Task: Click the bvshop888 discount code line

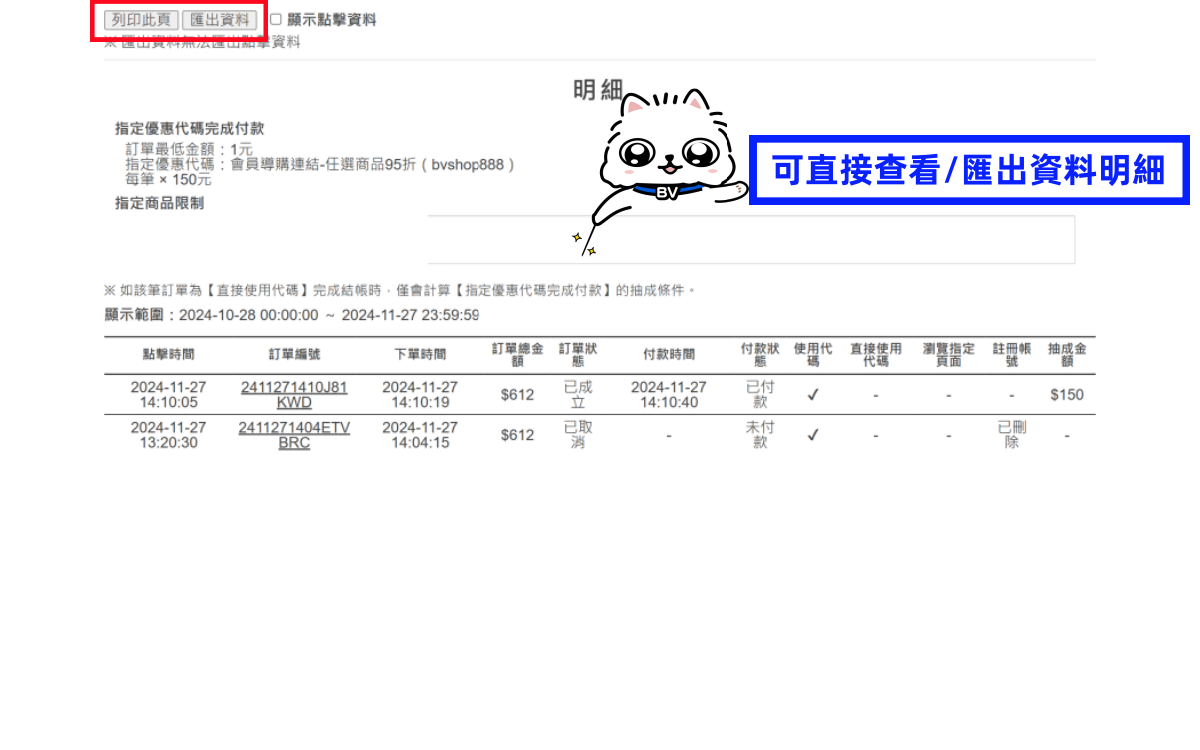Action: click(x=320, y=165)
